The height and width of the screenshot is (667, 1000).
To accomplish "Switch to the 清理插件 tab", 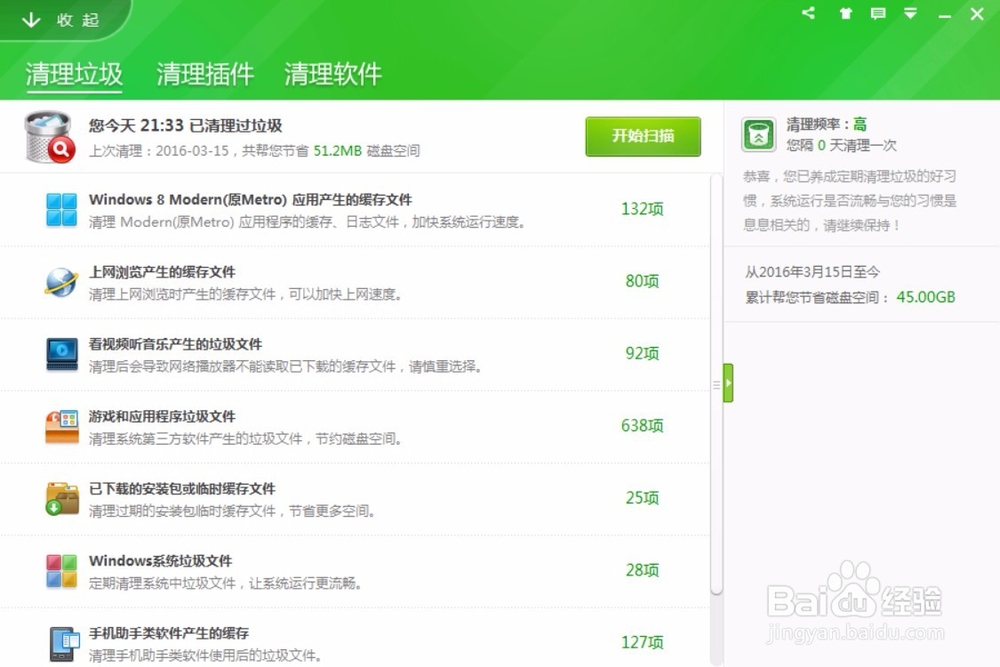I will (204, 73).
